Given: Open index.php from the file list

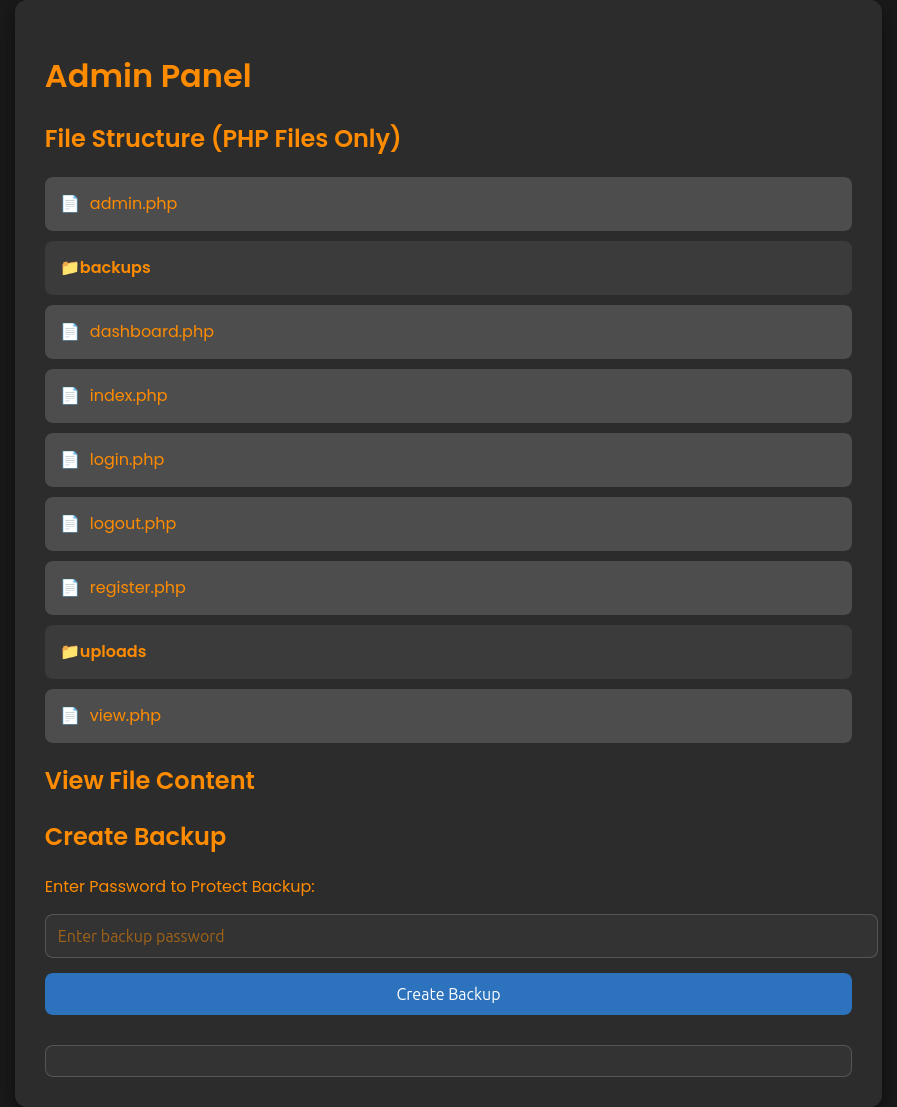Looking at the screenshot, I should (x=128, y=396).
